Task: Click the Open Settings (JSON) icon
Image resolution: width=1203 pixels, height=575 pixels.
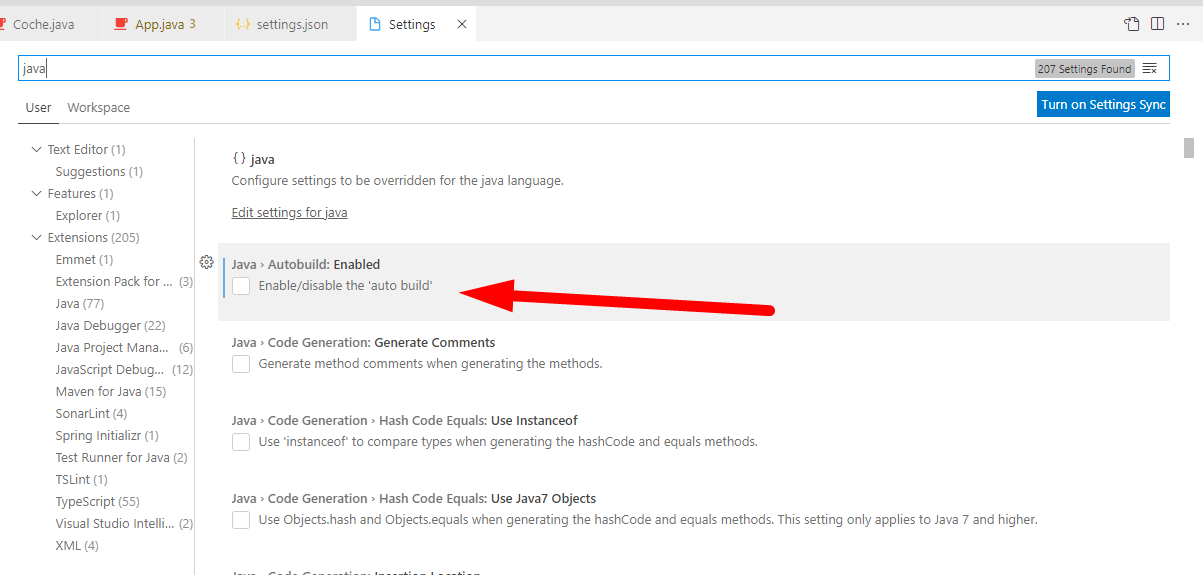Action: click(x=1131, y=24)
